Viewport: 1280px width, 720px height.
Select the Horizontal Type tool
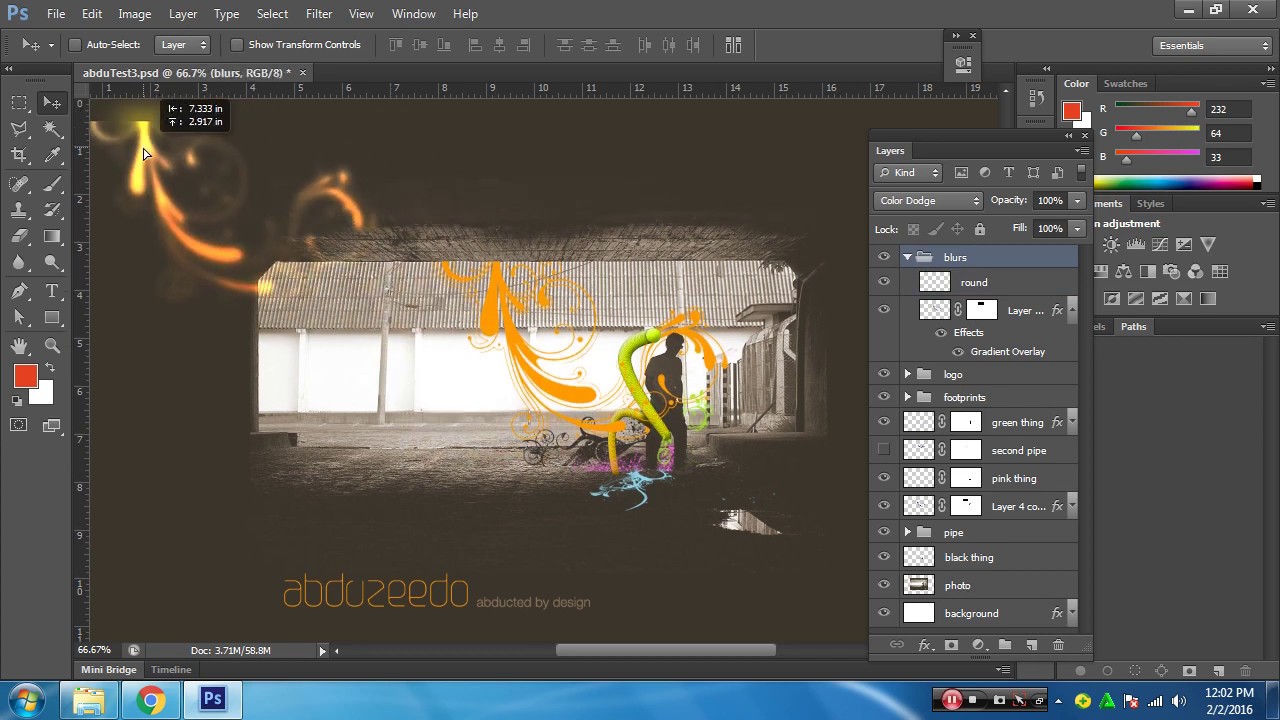point(52,291)
